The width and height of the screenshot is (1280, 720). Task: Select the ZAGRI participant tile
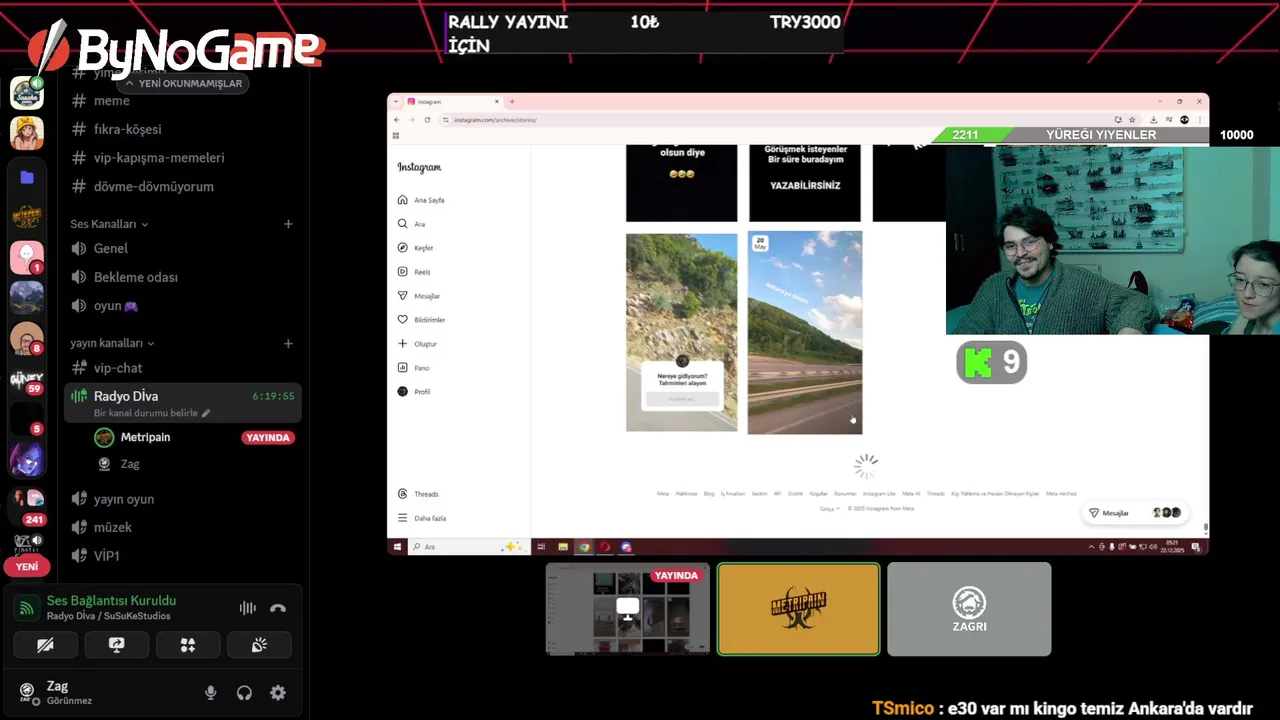point(969,609)
